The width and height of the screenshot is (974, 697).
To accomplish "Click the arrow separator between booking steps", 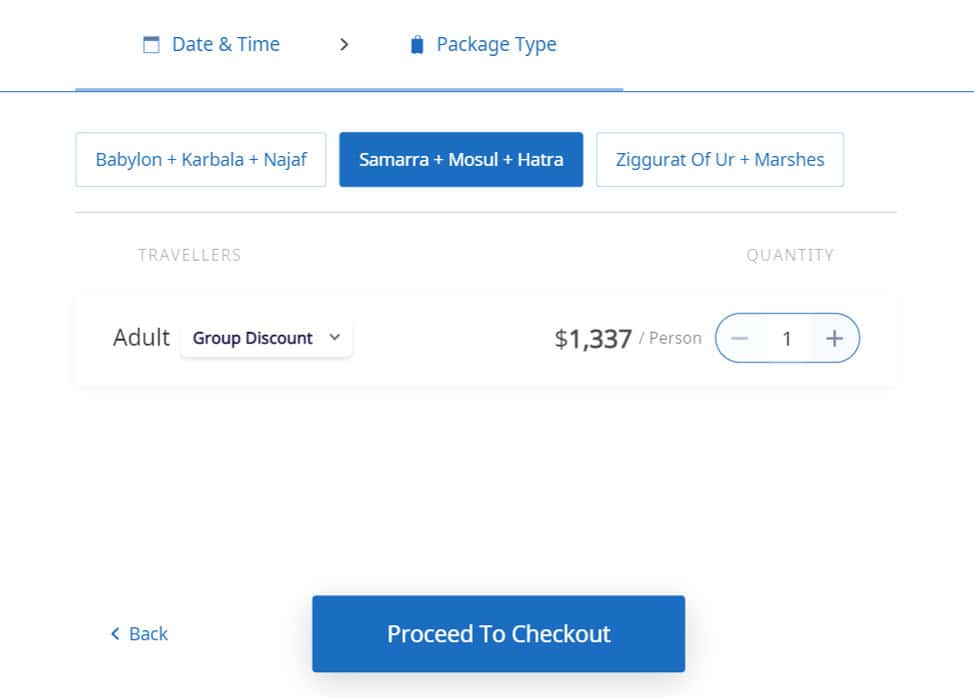I will tap(344, 45).
